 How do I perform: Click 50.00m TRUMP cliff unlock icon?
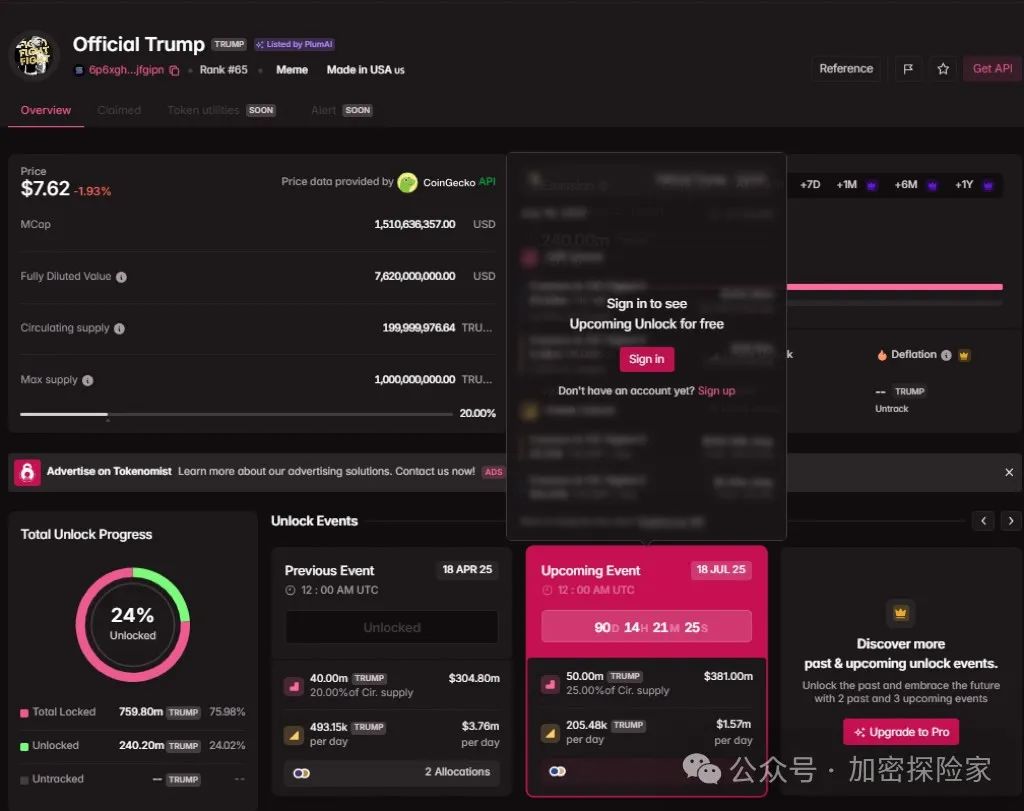(550, 684)
